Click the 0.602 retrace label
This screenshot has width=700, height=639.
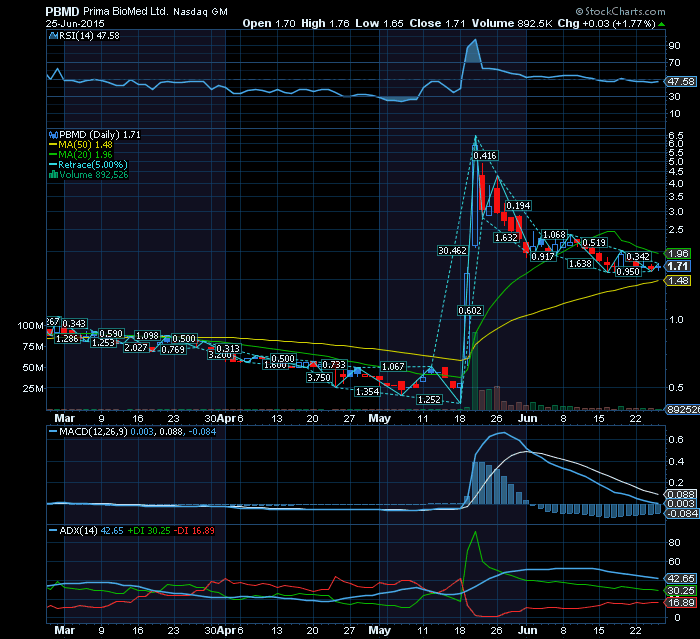click(x=471, y=310)
